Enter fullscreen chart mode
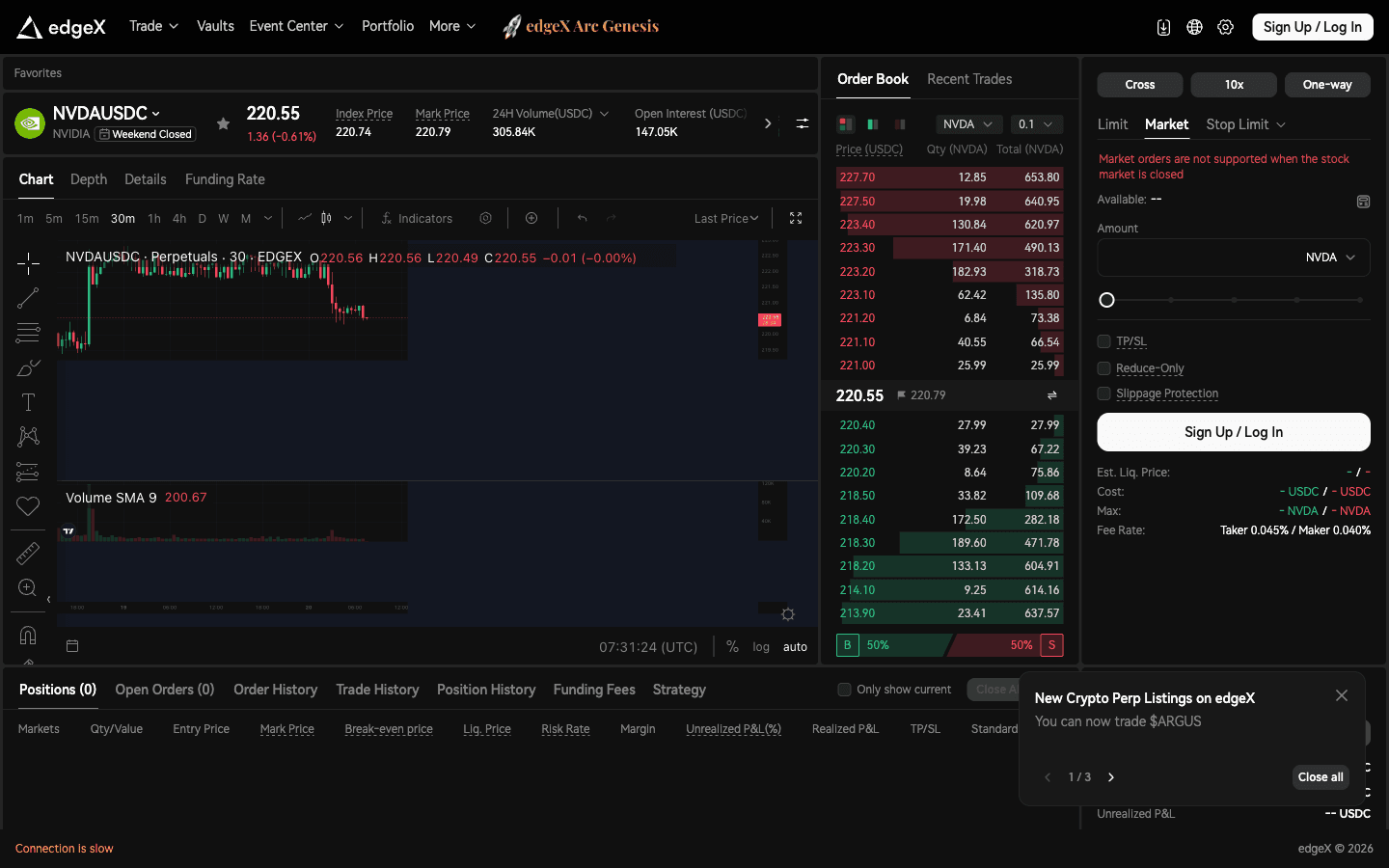This screenshot has height=868, width=1389. [x=796, y=219]
